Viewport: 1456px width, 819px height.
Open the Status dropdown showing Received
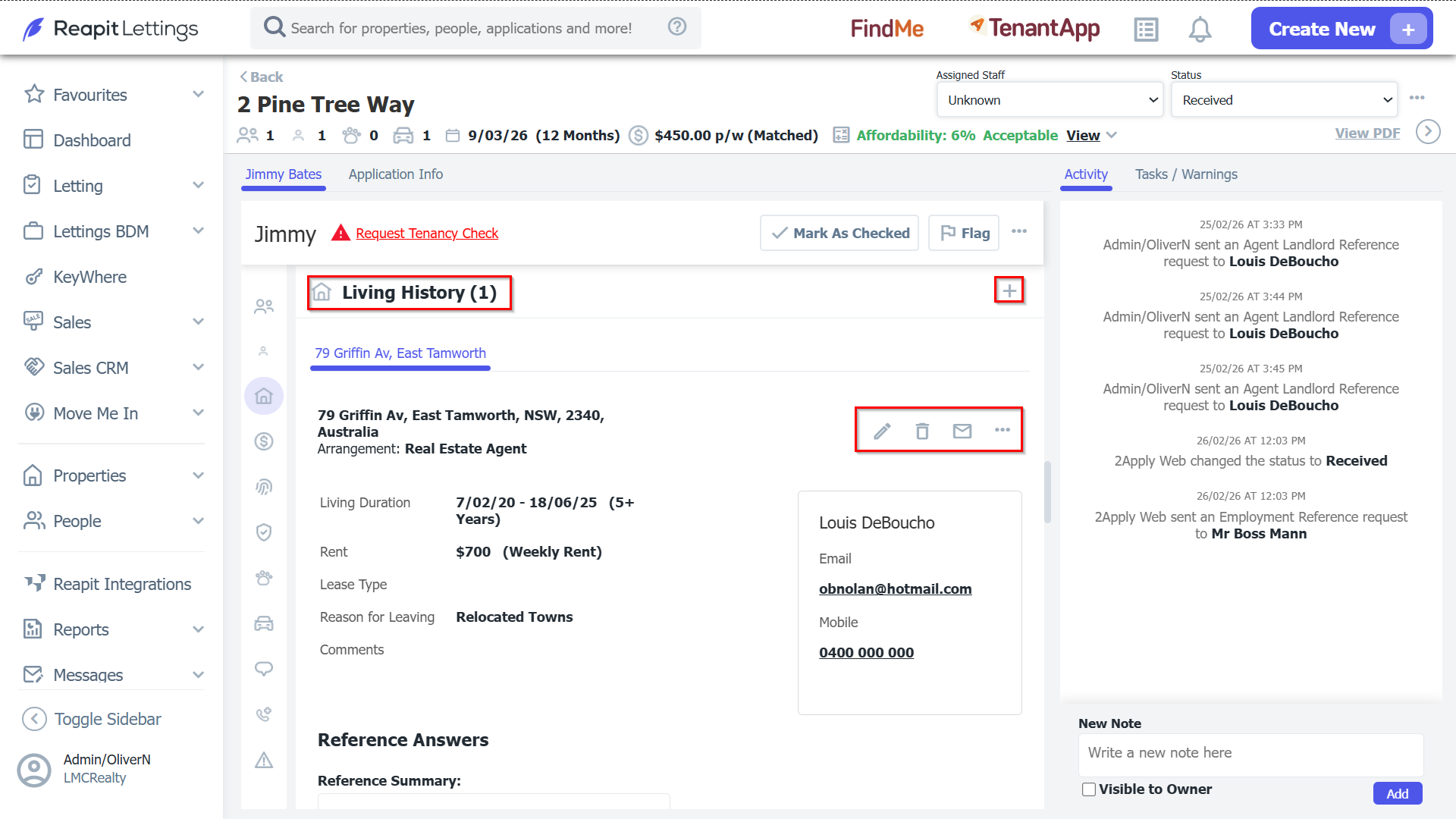[x=1285, y=100]
